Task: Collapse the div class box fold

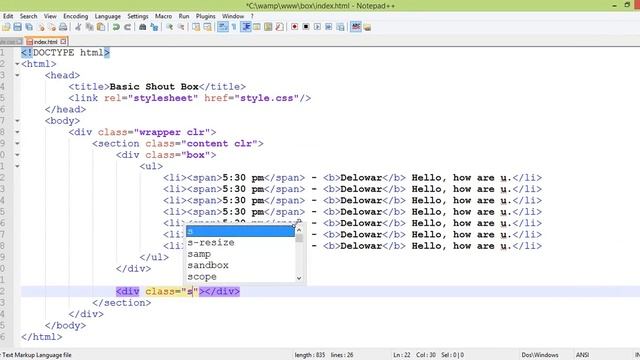Action: [17, 155]
